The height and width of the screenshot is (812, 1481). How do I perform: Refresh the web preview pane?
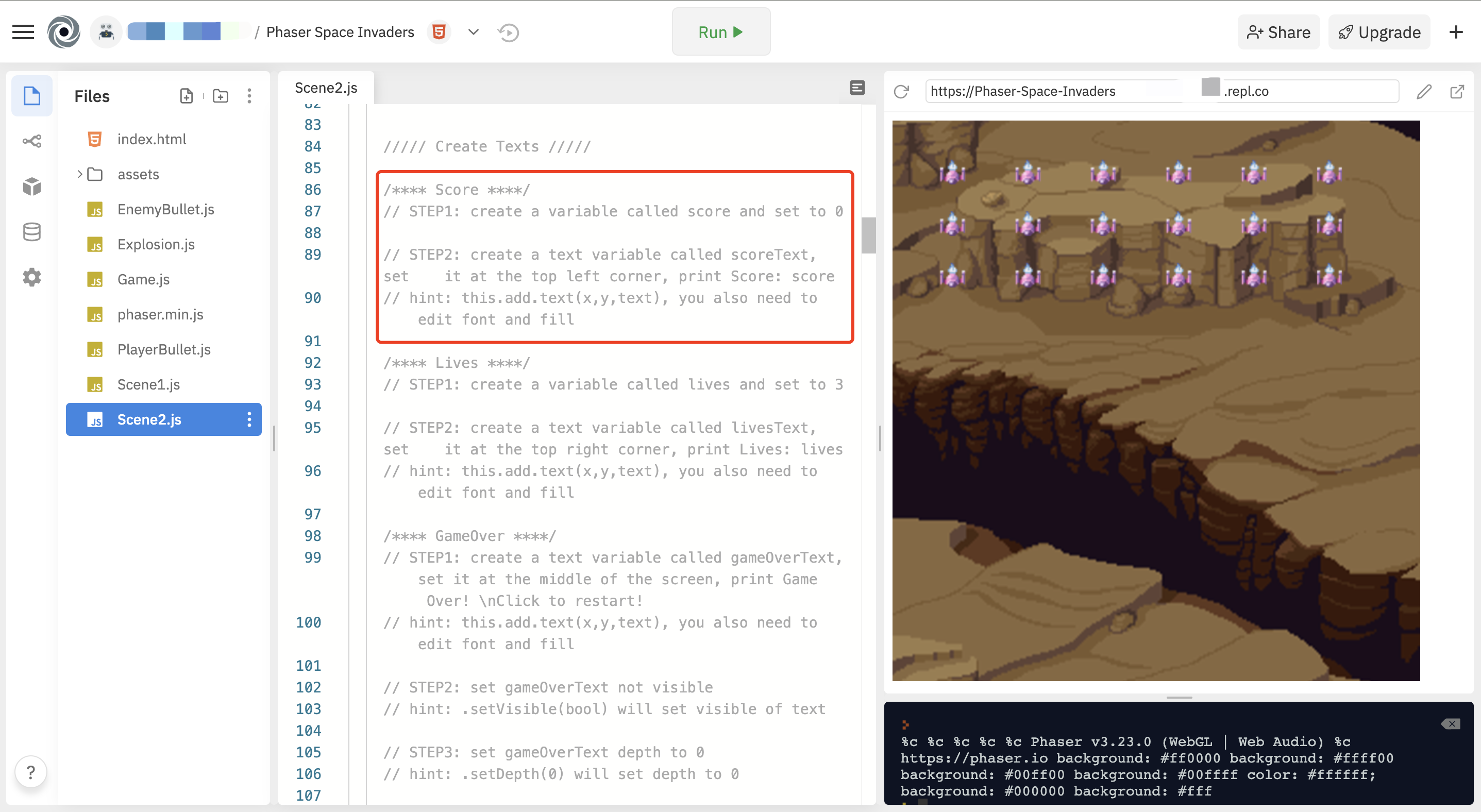click(x=901, y=91)
